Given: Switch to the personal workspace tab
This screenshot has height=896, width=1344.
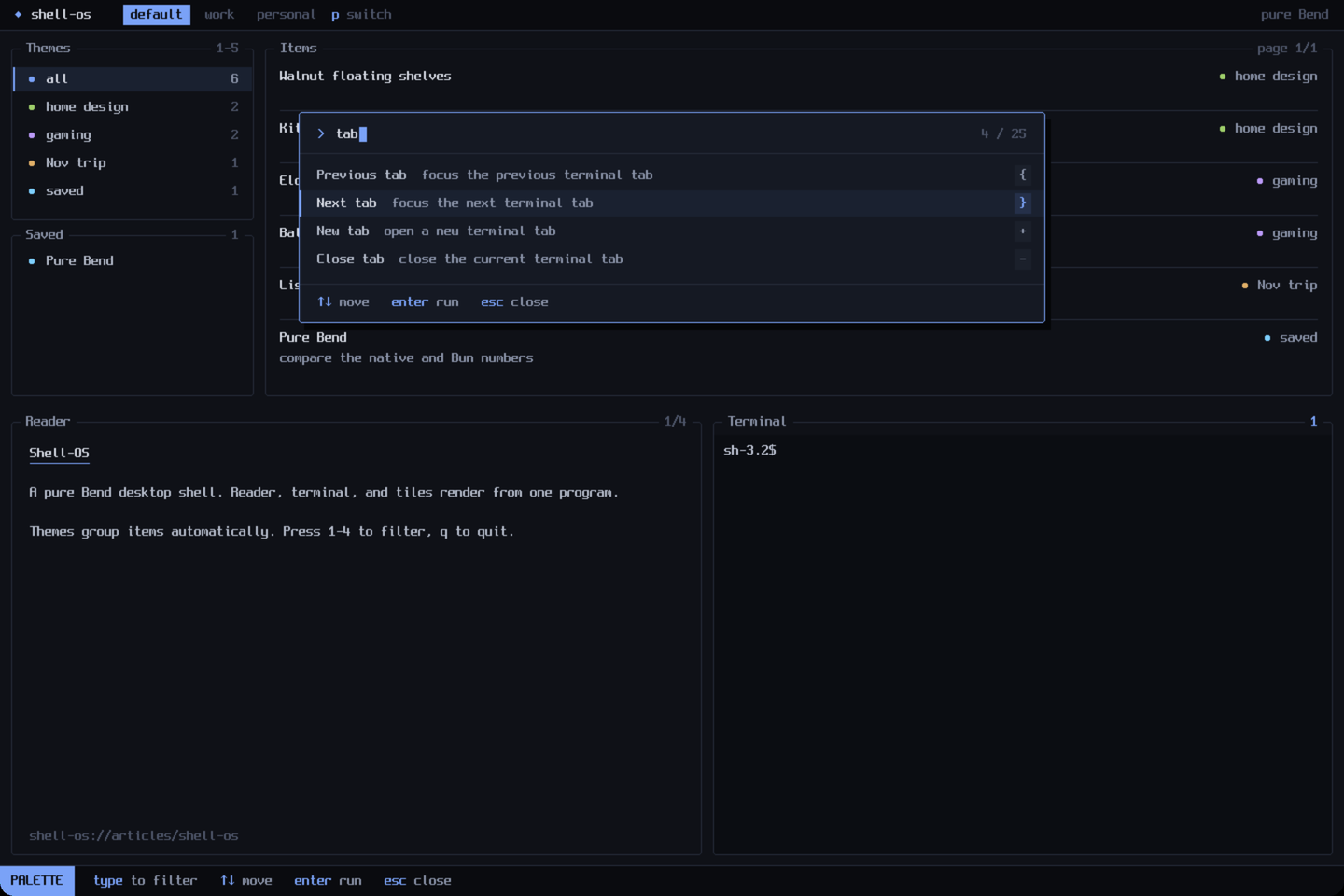Looking at the screenshot, I should [286, 14].
